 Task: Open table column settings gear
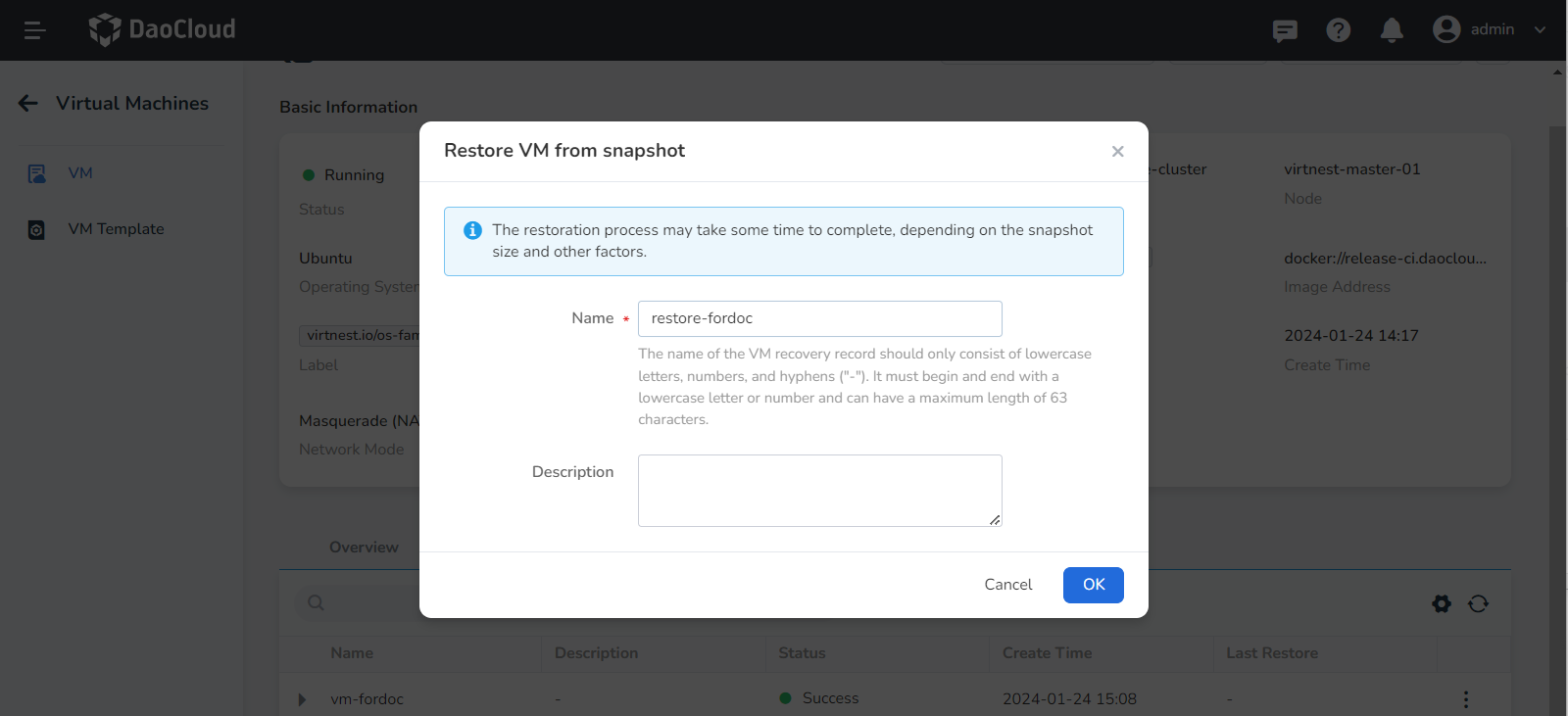(1442, 603)
